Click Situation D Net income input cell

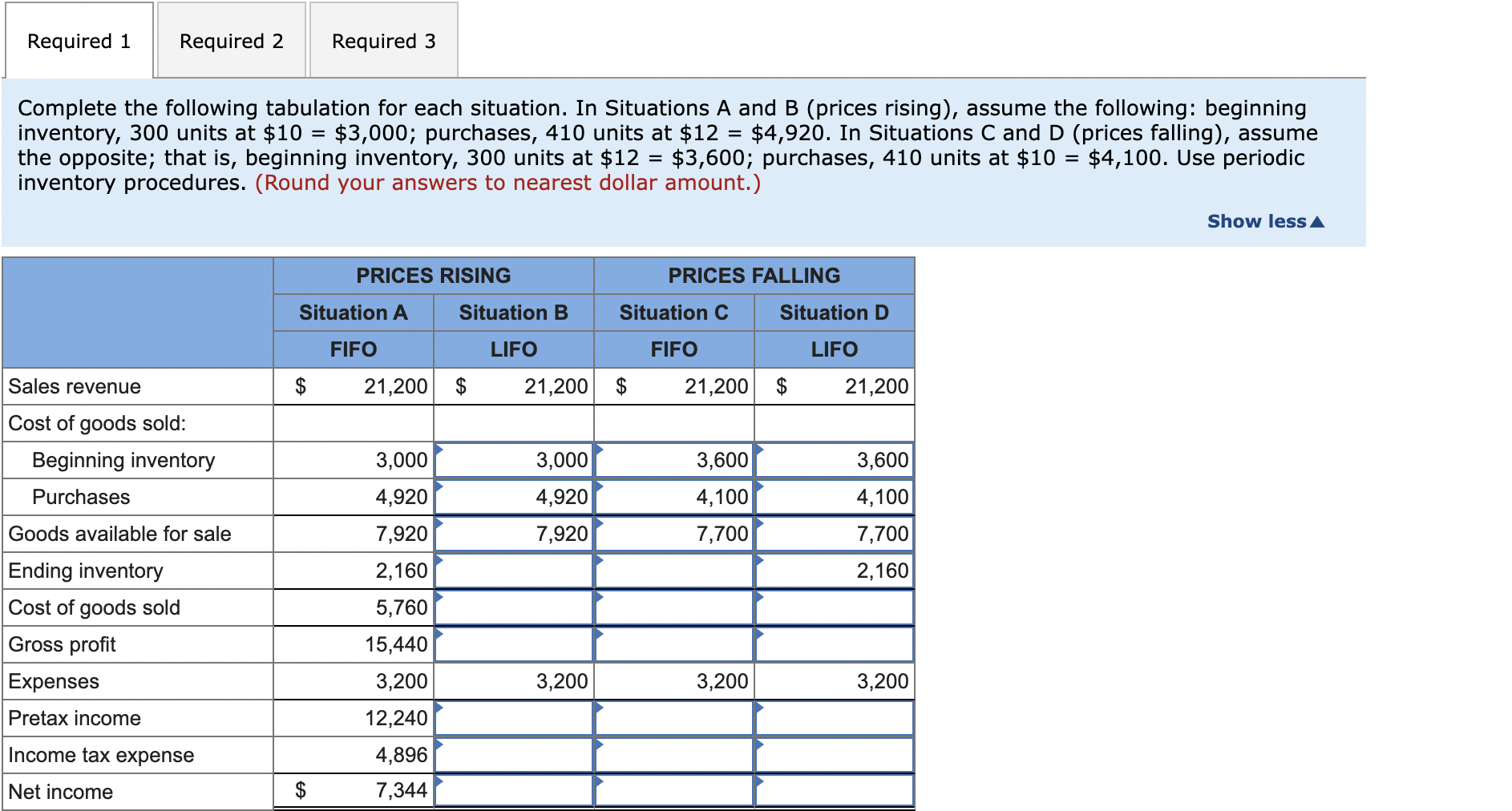click(x=834, y=791)
